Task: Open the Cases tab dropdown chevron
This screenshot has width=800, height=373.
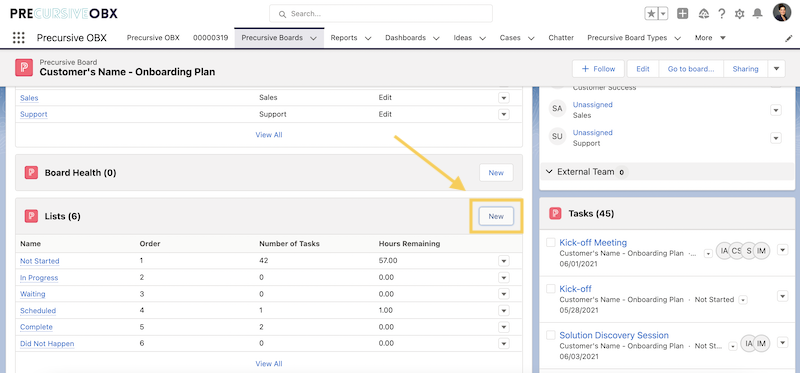Action: 531,38
